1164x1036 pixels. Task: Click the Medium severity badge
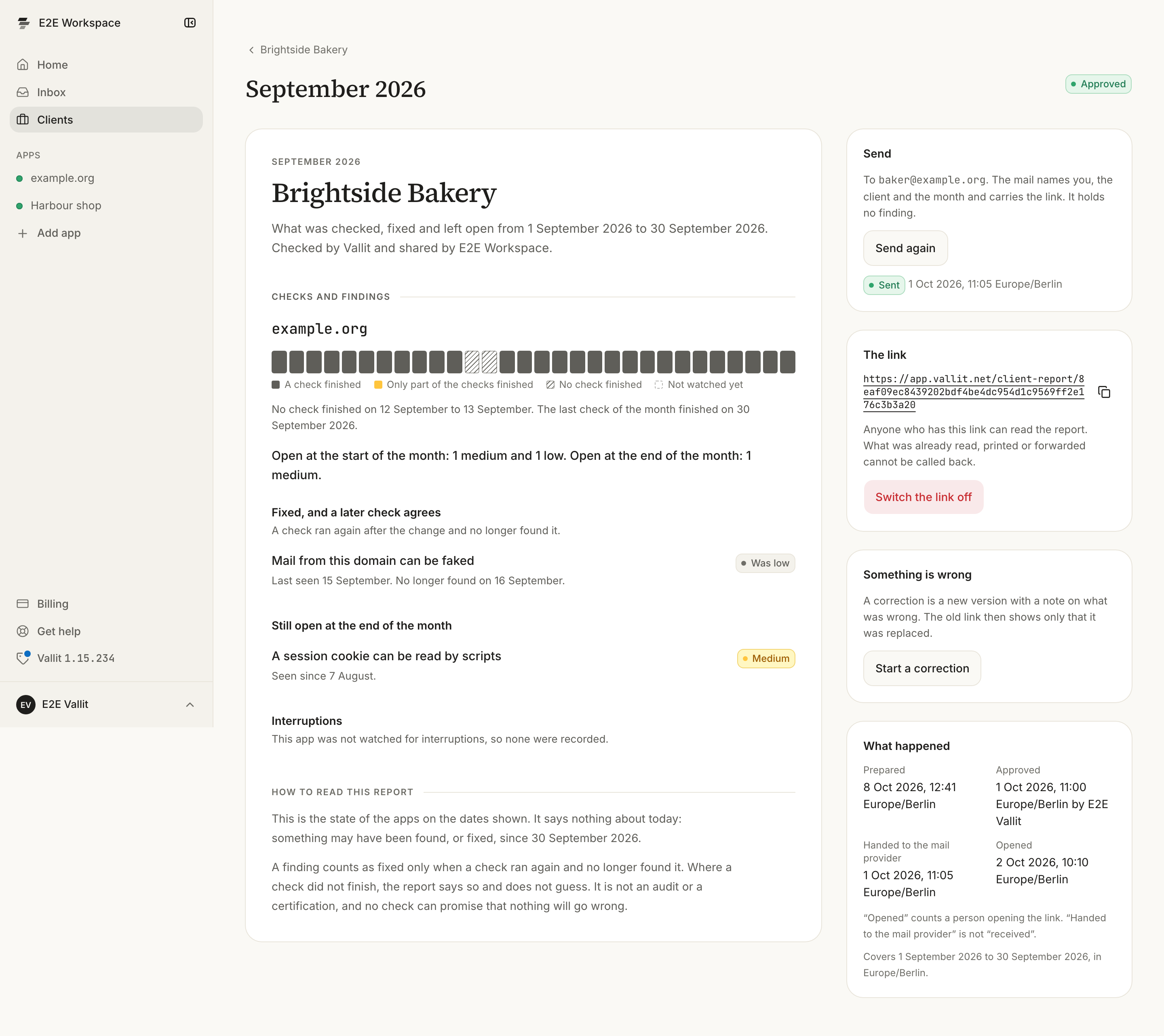click(766, 659)
